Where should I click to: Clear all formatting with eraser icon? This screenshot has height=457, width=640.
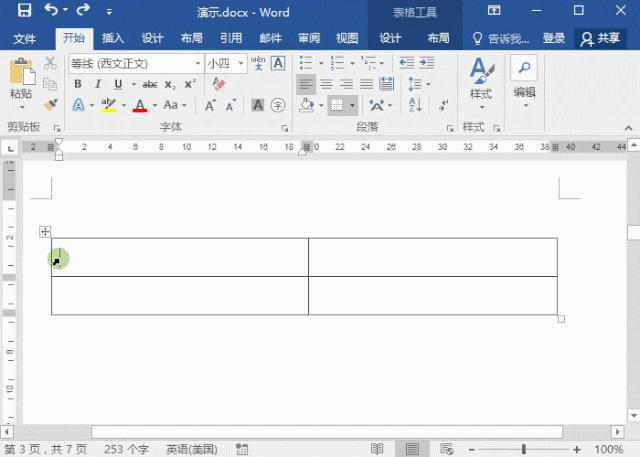coord(218,84)
